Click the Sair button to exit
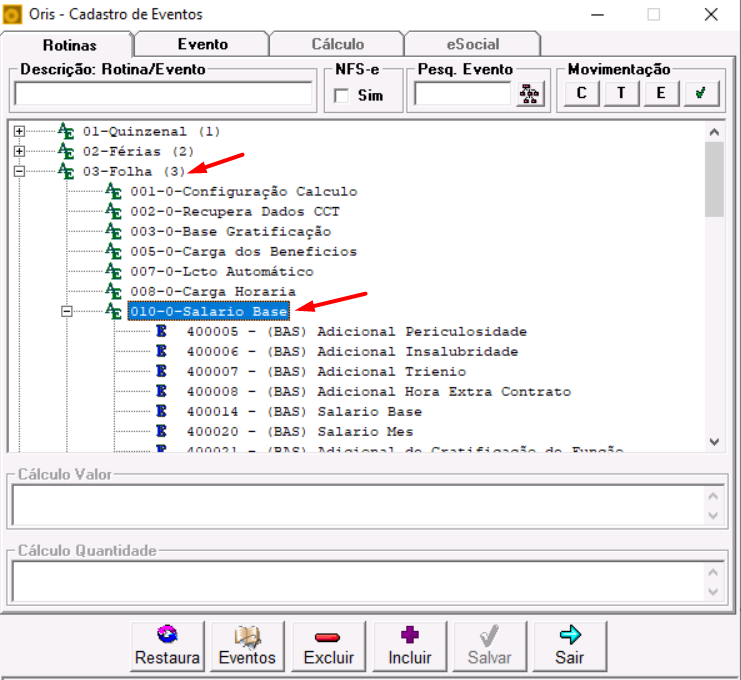 tap(569, 646)
